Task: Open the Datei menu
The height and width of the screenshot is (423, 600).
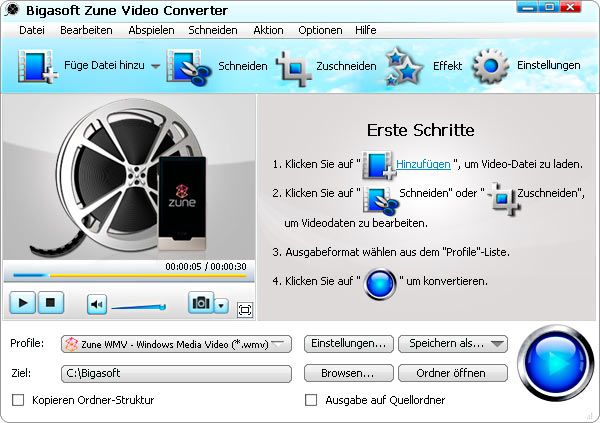Action: click(x=32, y=30)
